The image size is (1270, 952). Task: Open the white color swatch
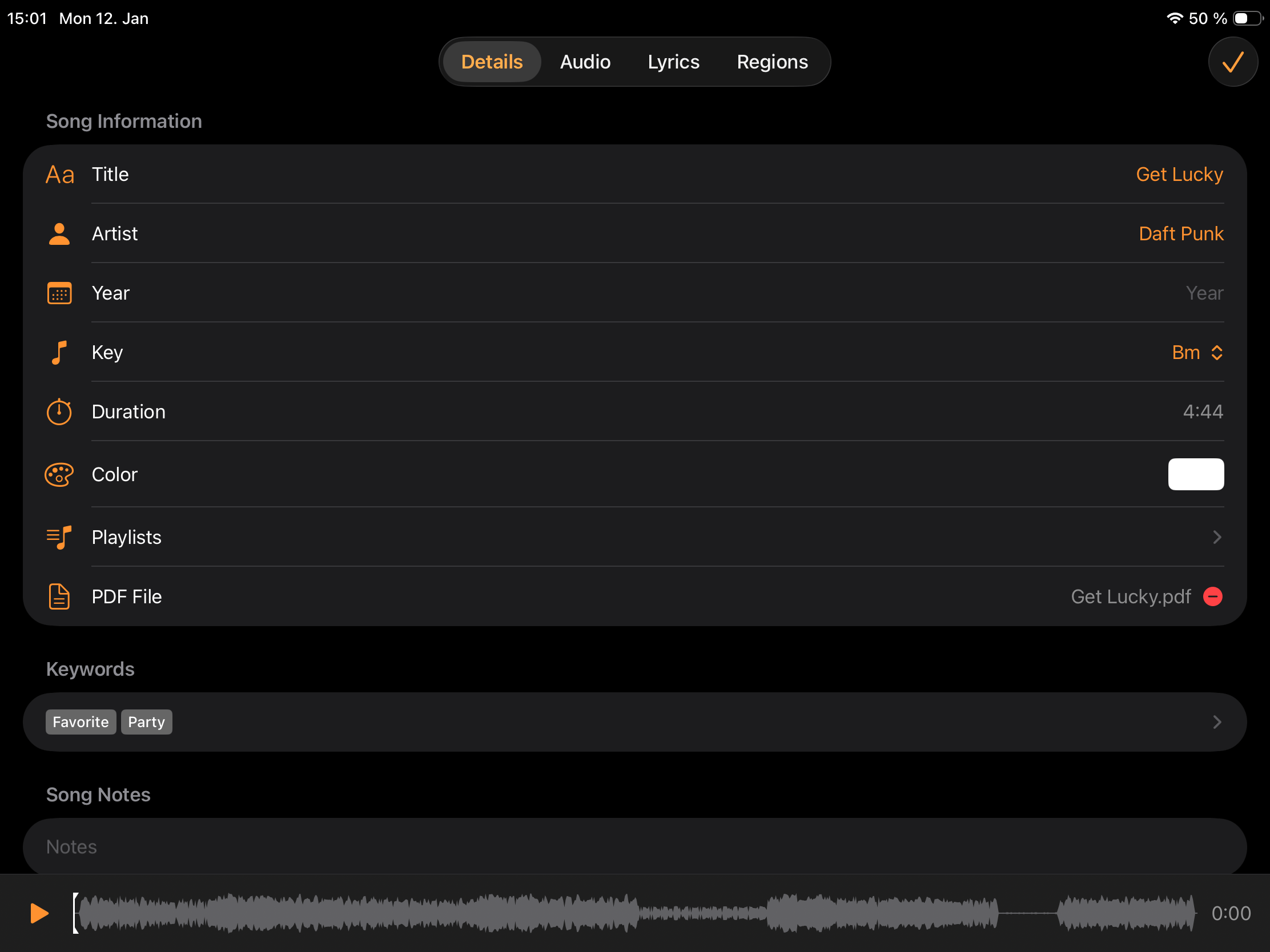coord(1196,474)
